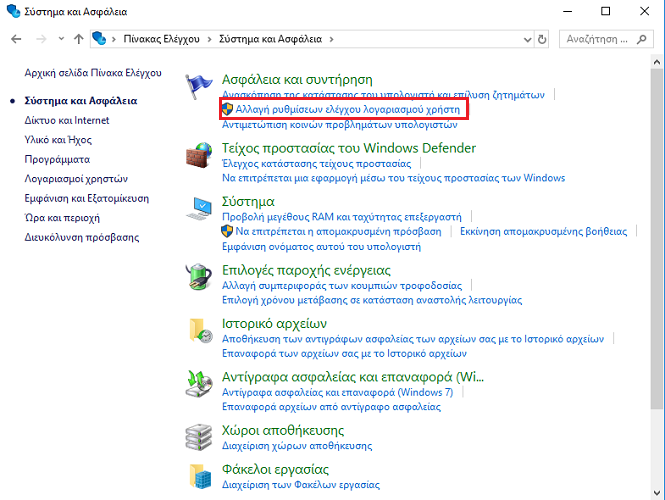Click Σύστημα και Ασφάλεια in the breadcrumb
The image size is (665, 500).
(270, 39)
